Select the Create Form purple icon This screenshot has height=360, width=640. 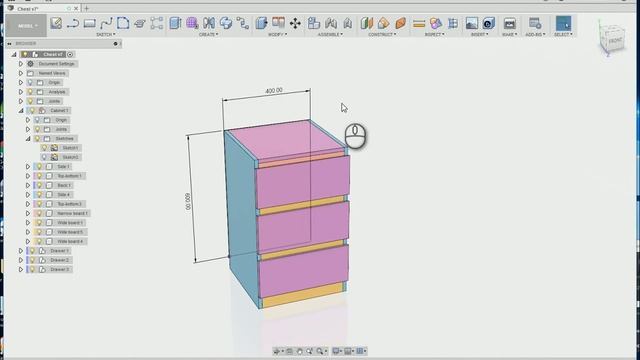point(192,23)
